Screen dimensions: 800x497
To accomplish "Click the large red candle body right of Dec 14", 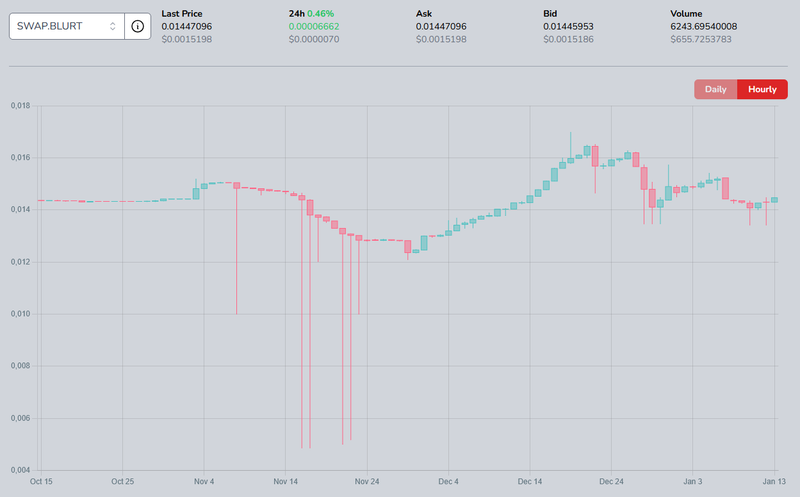I will (x=595, y=156).
